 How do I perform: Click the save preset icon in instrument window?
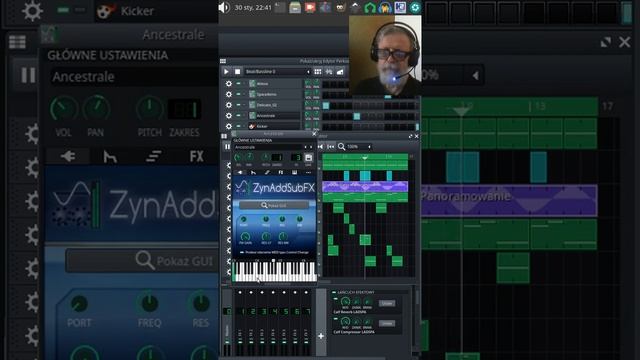[309, 158]
